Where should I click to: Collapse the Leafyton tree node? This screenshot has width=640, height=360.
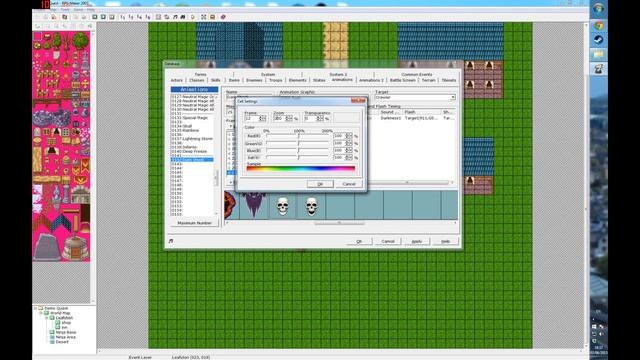pyautogui.click(x=47, y=318)
